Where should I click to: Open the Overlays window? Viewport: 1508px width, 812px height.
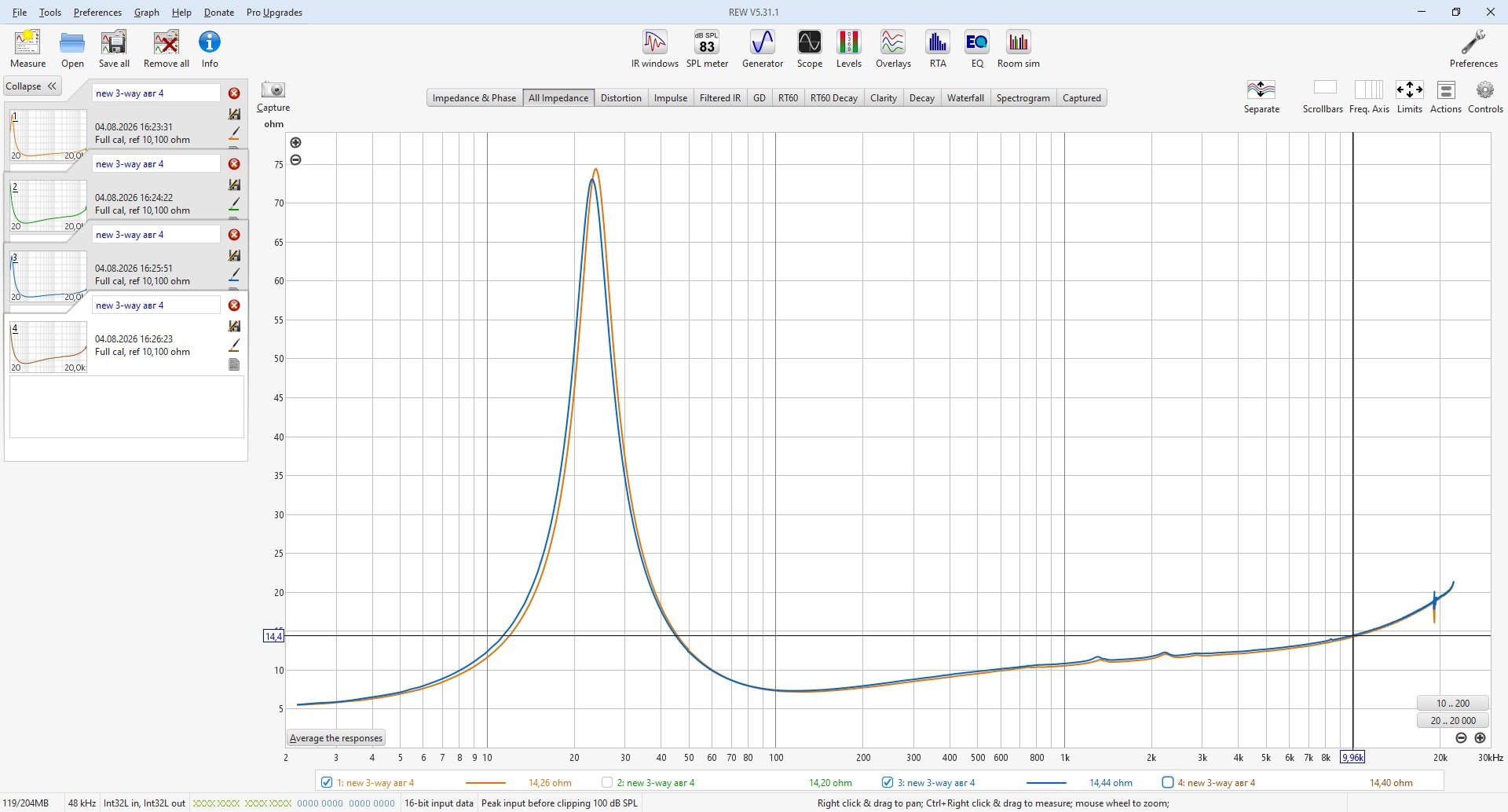pos(893,49)
